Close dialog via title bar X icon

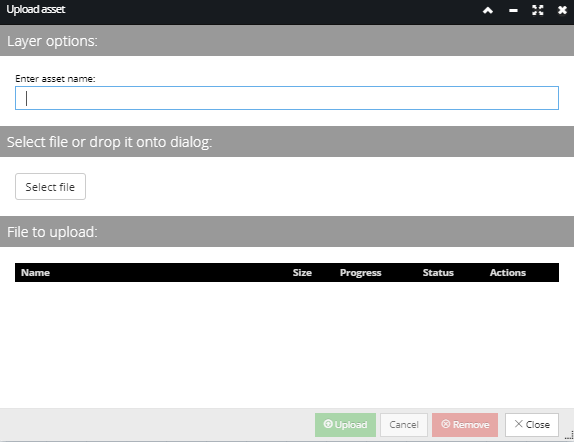(562, 10)
